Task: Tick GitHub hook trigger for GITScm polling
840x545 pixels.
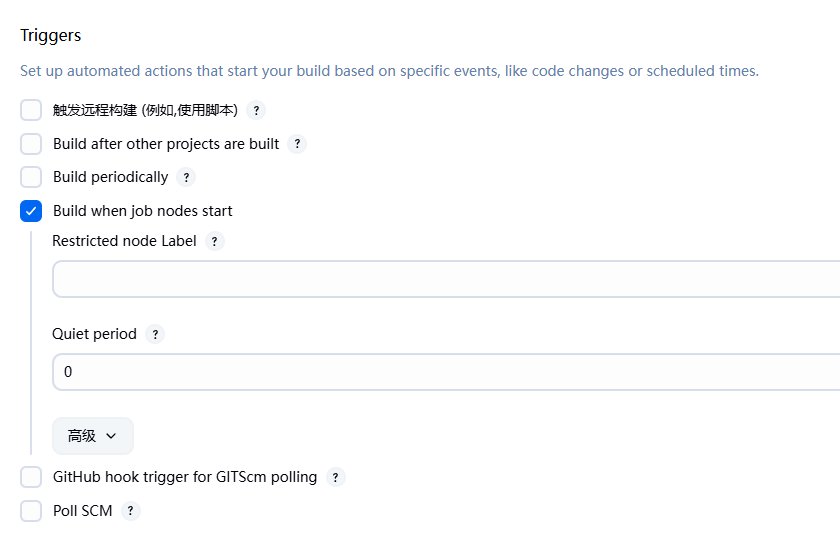Action: (x=32, y=477)
